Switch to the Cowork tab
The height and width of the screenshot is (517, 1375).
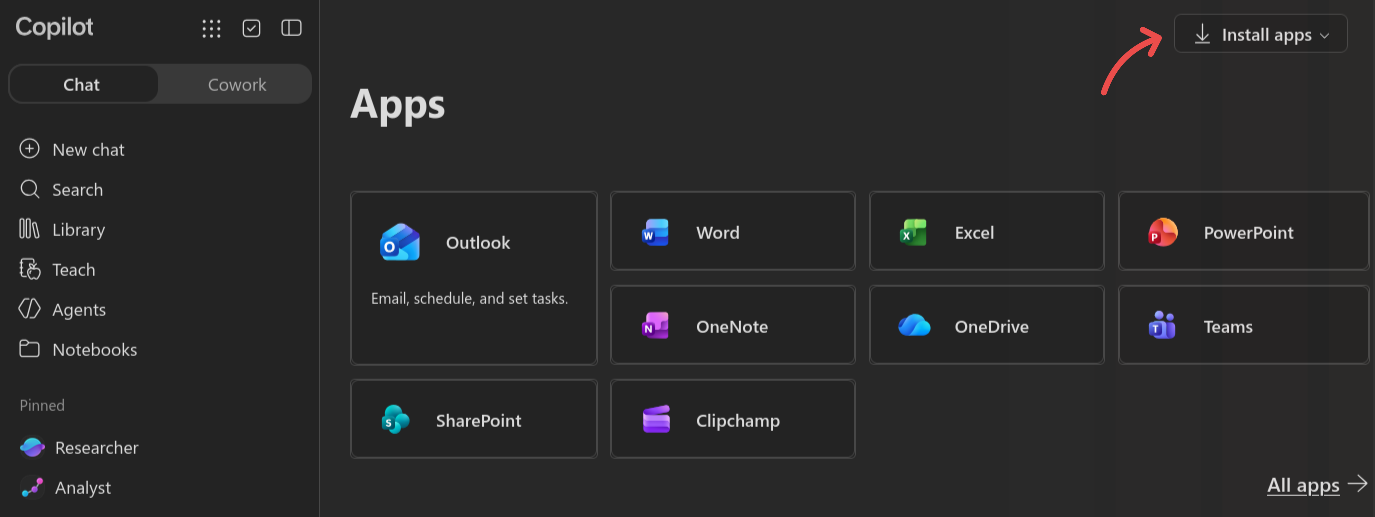pyautogui.click(x=236, y=84)
